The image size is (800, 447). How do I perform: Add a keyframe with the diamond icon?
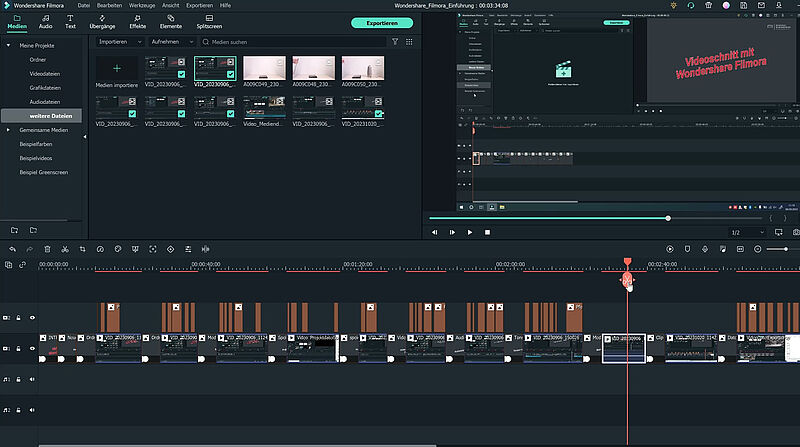[x=170, y=249]
